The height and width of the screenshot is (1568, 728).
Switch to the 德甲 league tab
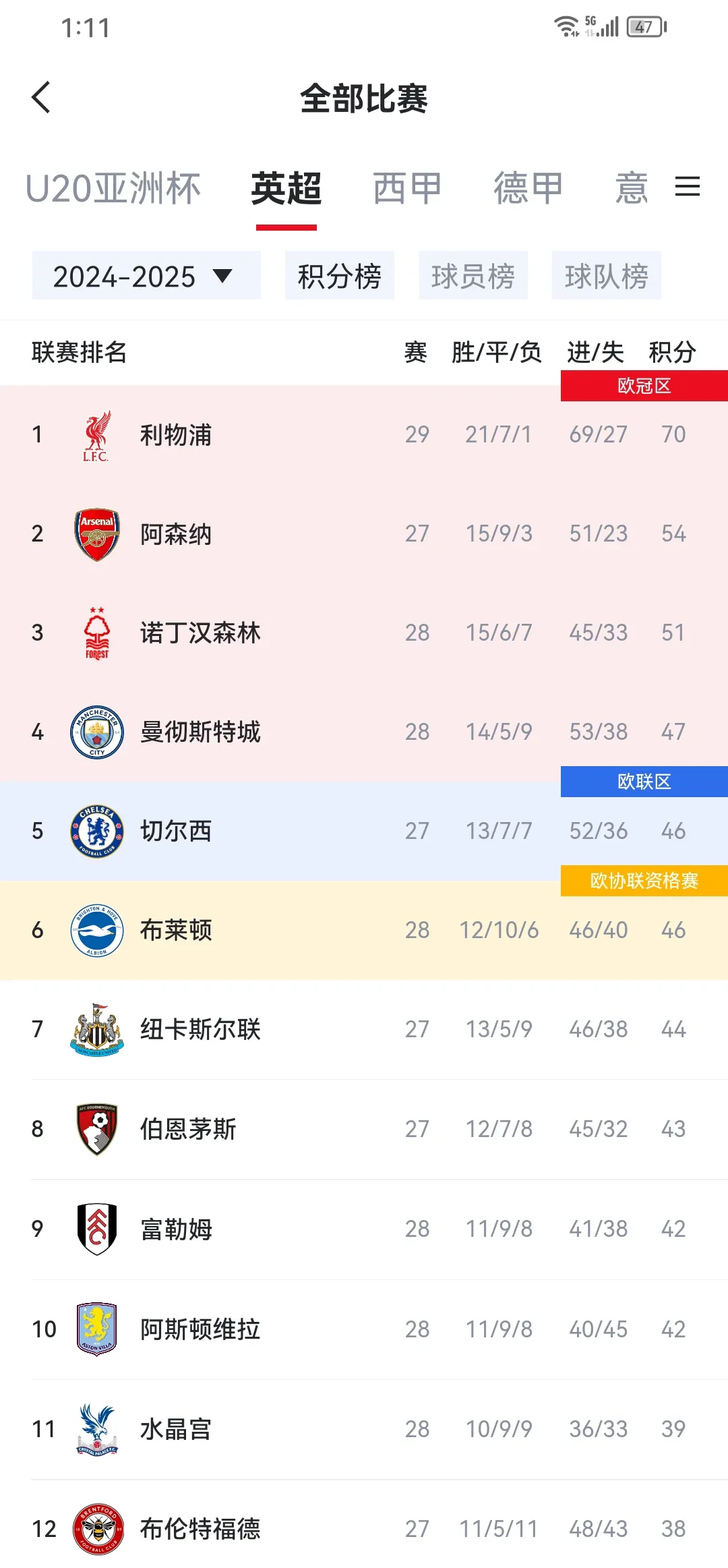(x=528, y=187)
